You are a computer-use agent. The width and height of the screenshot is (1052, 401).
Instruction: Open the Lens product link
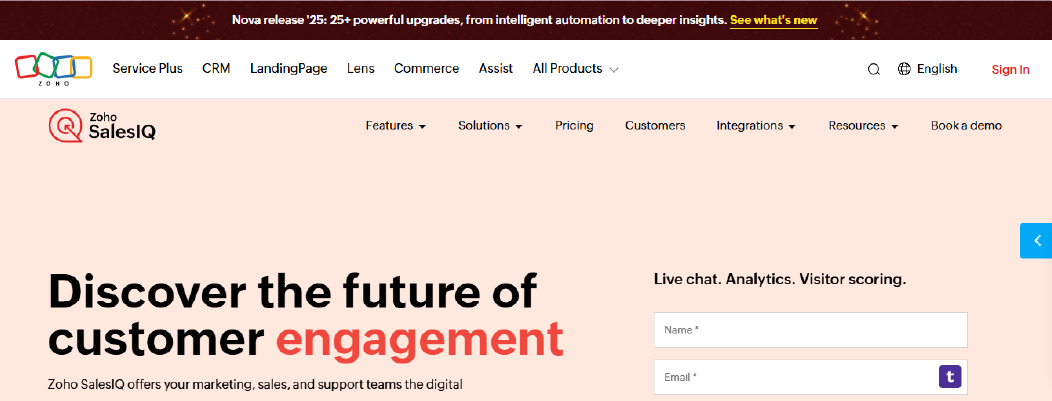[x=361, y=68]
